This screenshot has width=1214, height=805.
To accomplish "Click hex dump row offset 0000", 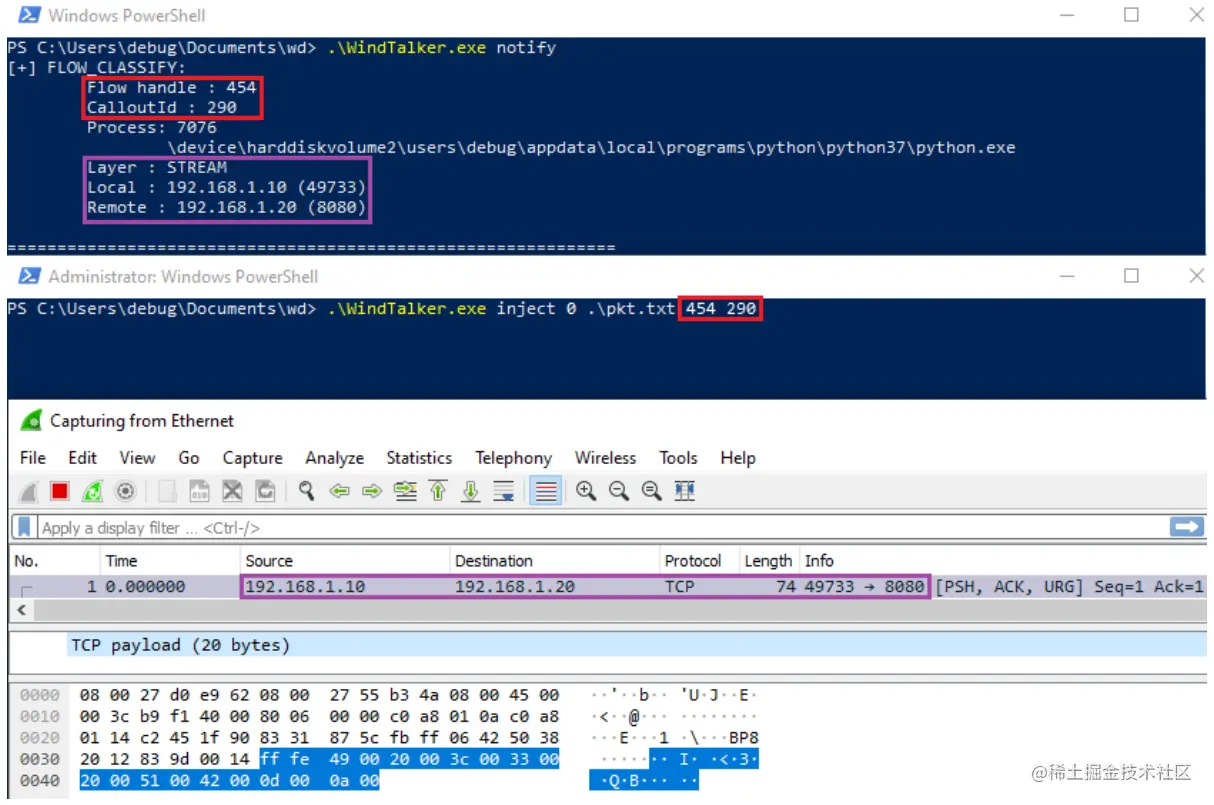I will [40, 694].
